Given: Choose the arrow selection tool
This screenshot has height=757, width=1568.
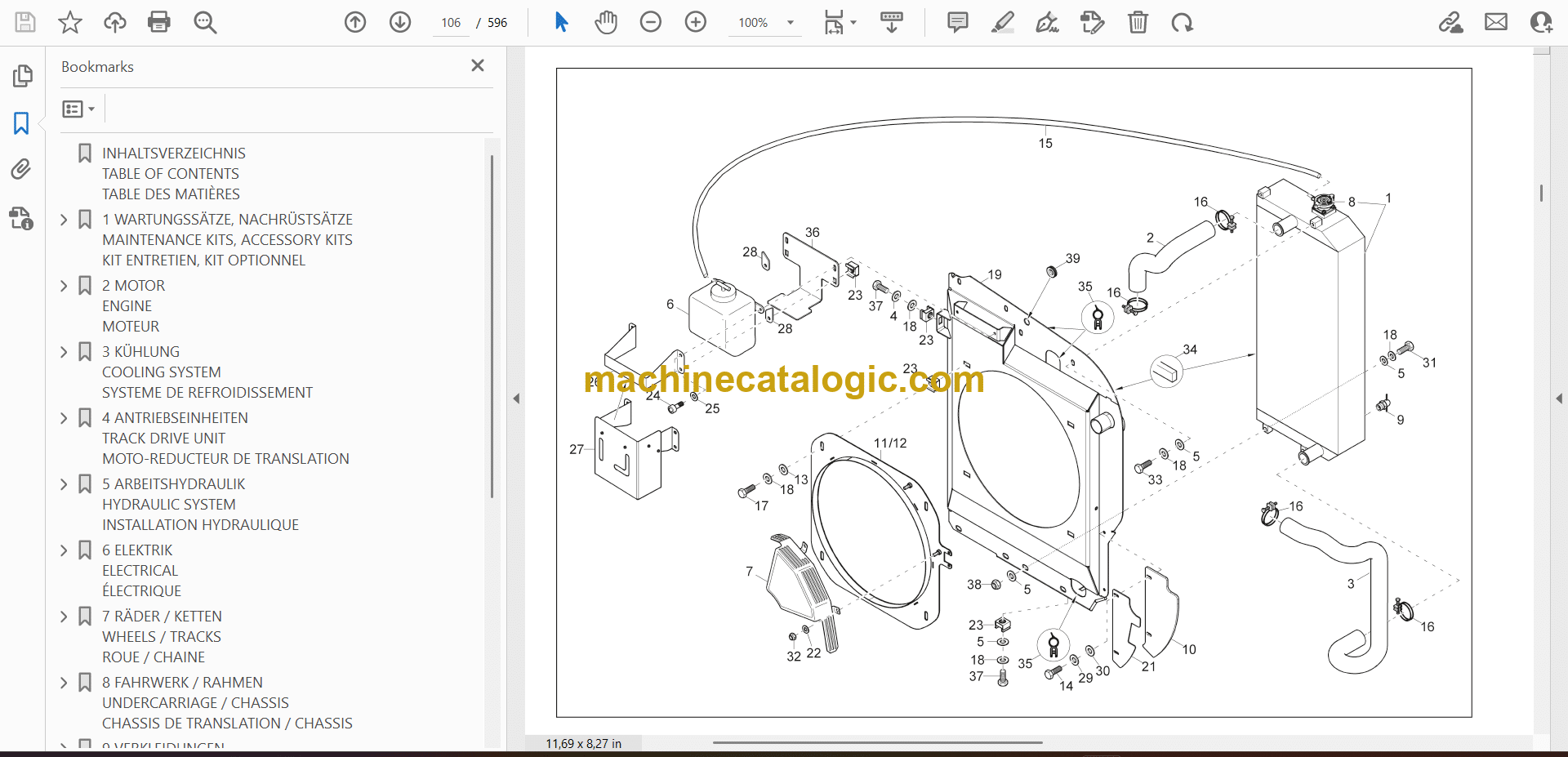Looking at the screenshot, I should coord(561,22).
